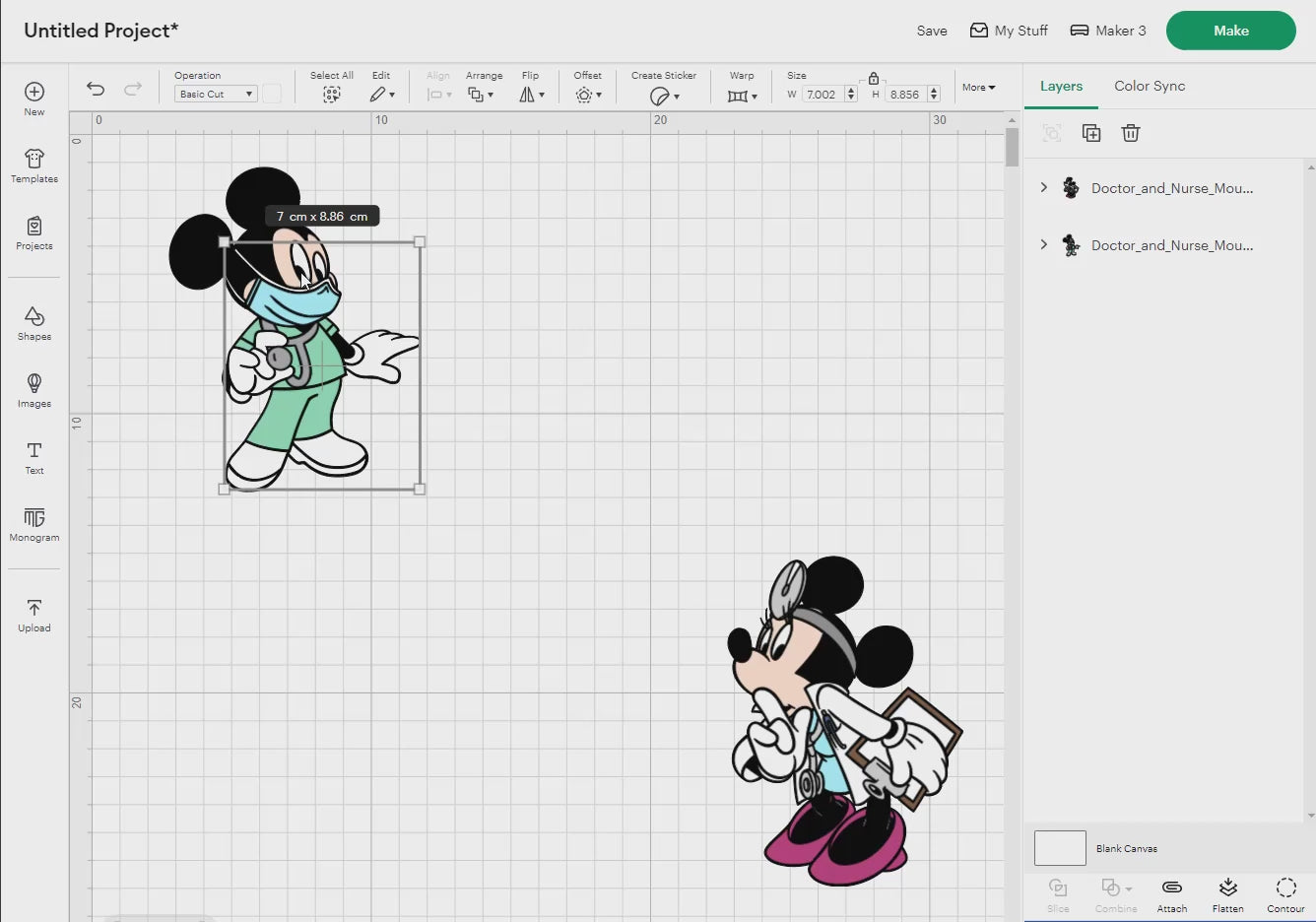The image size is (1316, 922).
Task: Click the New project icon
Action: tap(34, 92)
